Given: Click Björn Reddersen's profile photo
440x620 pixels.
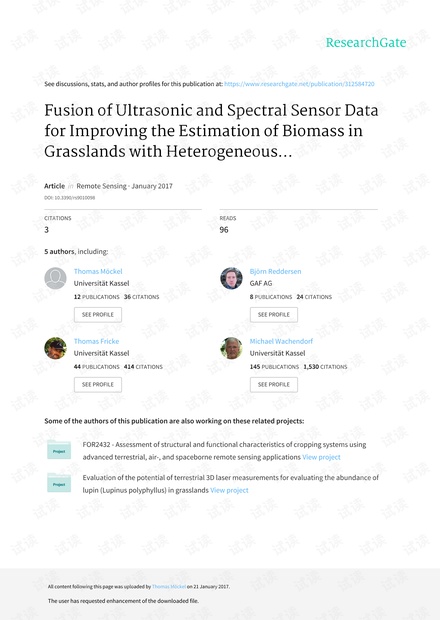Looking at the screenshot, I should (x=231, y=278).
